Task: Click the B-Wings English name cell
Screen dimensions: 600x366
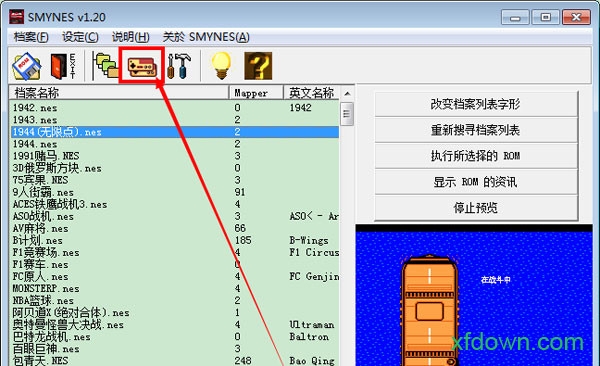Action: click(x=309, y=240)
